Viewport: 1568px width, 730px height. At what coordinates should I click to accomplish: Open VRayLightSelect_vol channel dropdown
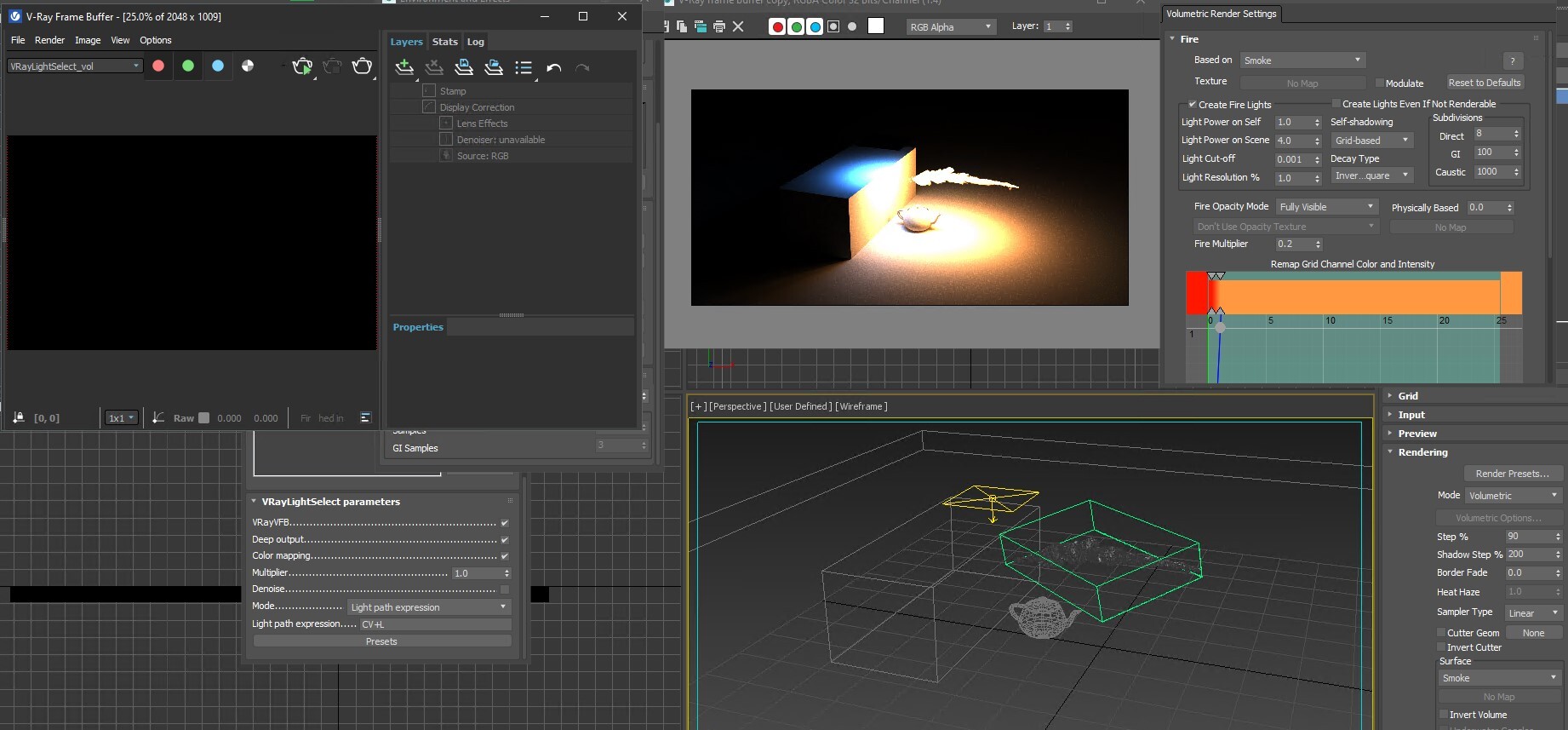[x=75, y=66]
